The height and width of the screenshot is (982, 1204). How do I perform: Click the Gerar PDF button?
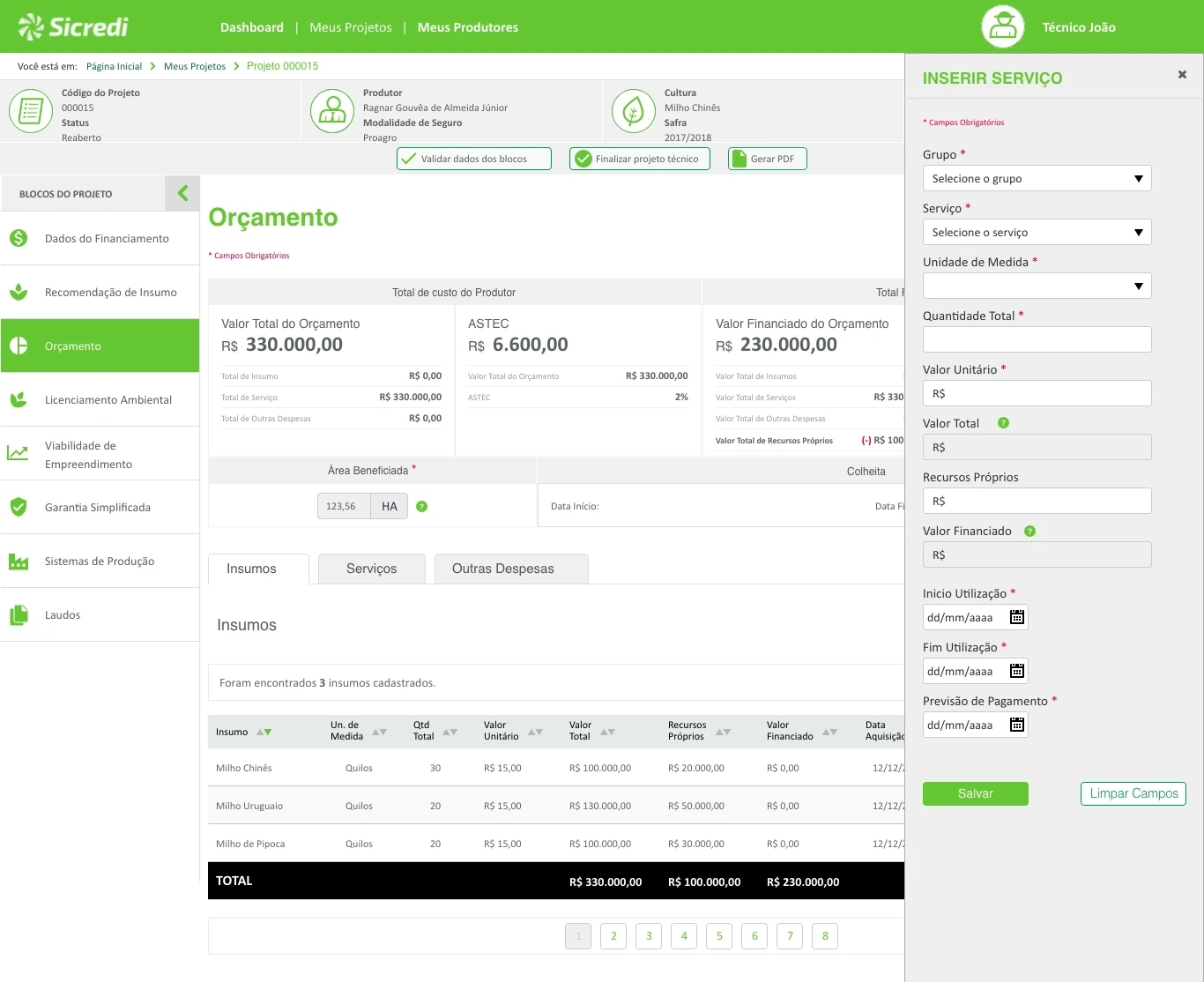click(768, 159)
